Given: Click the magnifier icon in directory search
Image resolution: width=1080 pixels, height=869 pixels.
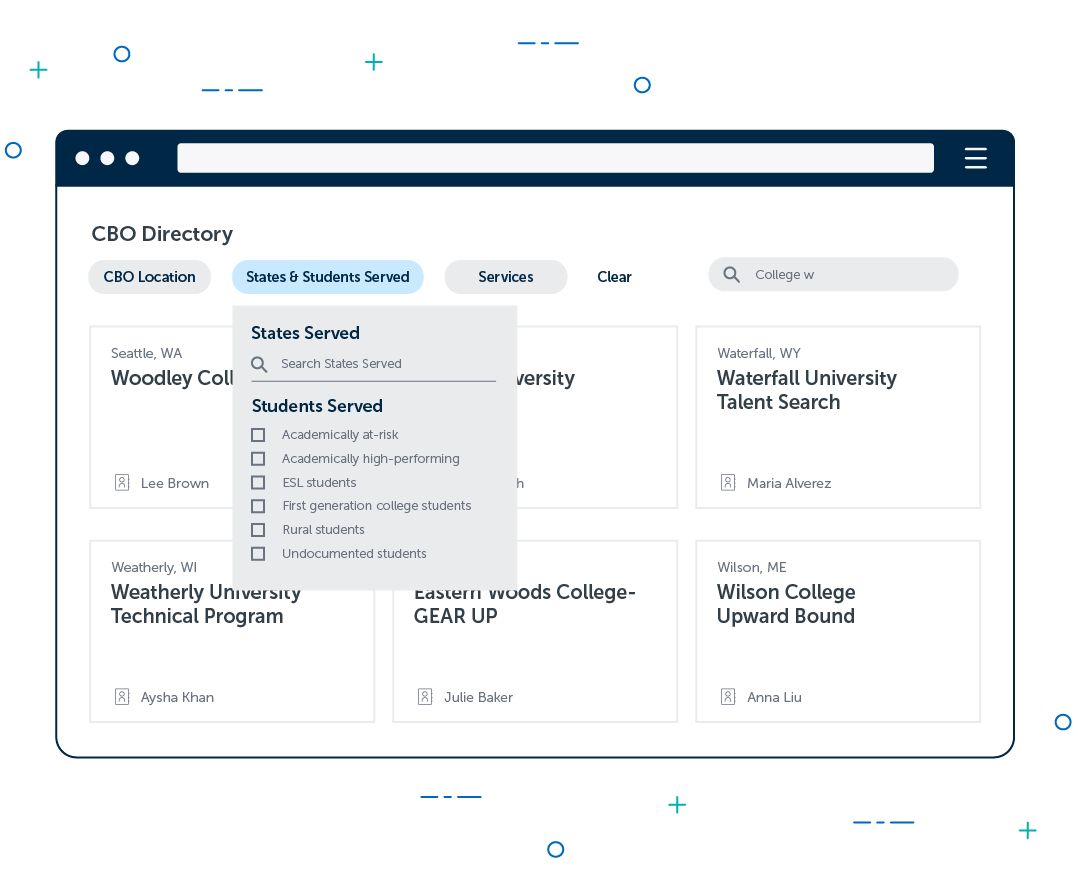Looking at the screenshot, I should tap(732, 275).
